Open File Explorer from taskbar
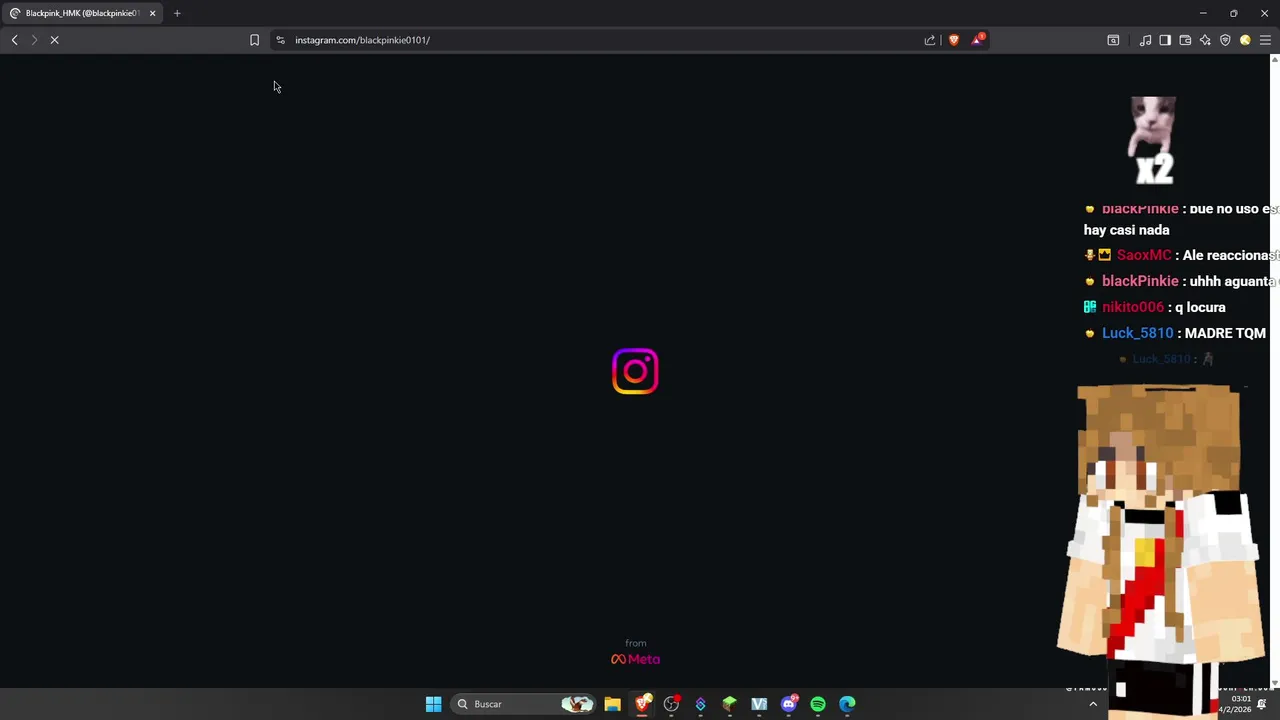Screen dimensions: 1280x720 click(612, 704)
